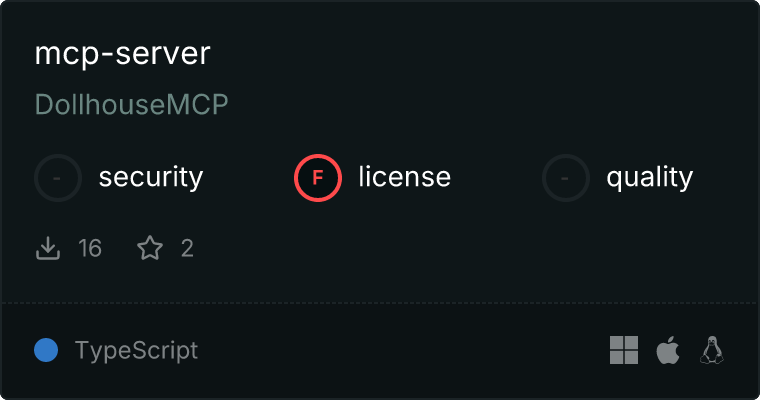Click the download arrow icon

(x=48, y=248)
